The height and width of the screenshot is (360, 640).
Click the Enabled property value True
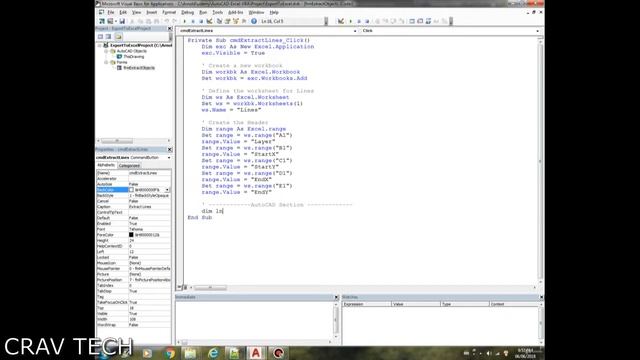click(149, 224)
